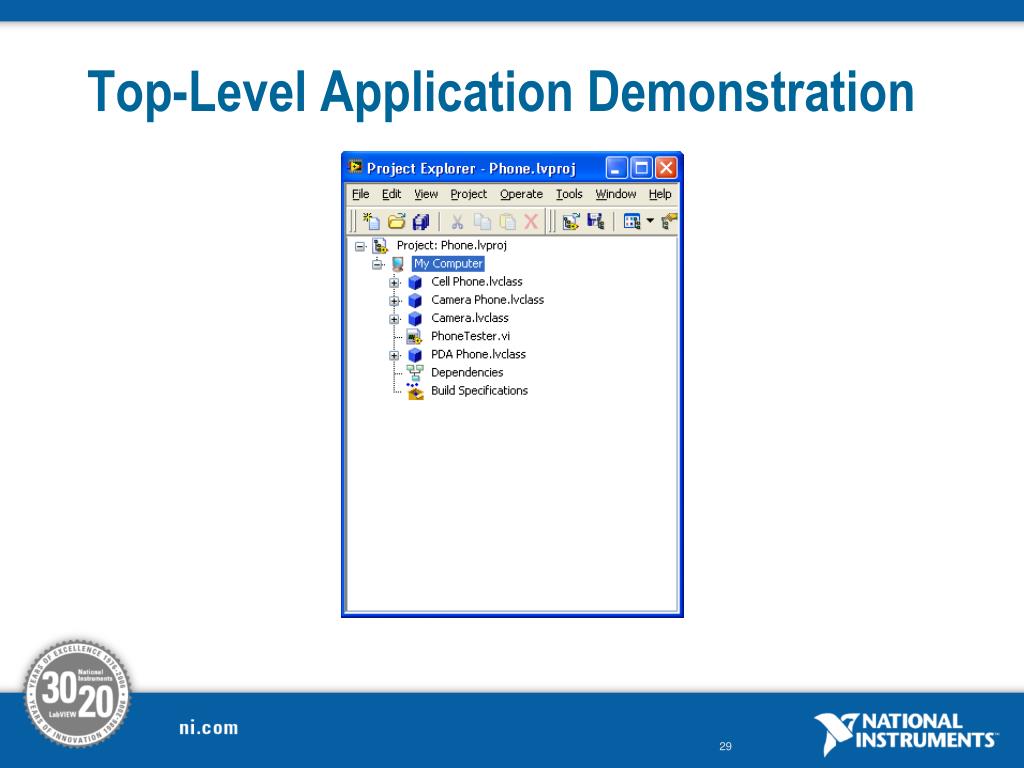Expand the Camera Phone.lvclass node
The image size is (1024, 768).
tap(394, 301)
